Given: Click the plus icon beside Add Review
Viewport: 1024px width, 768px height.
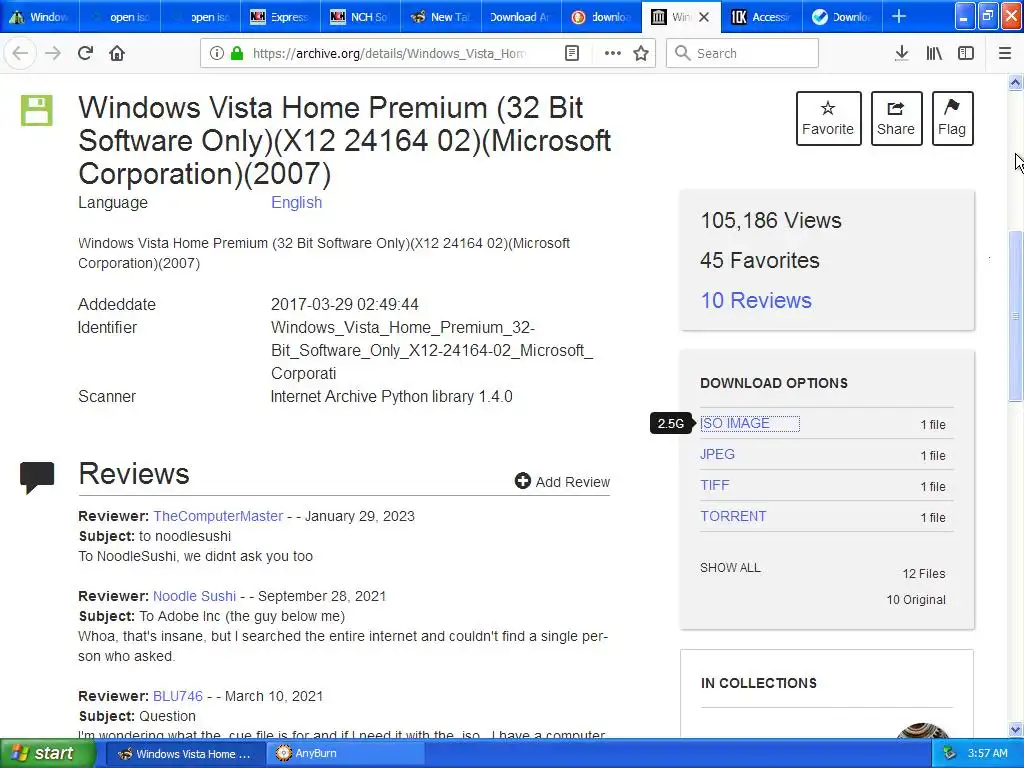Looking at the screenshot, I should 522,481.
